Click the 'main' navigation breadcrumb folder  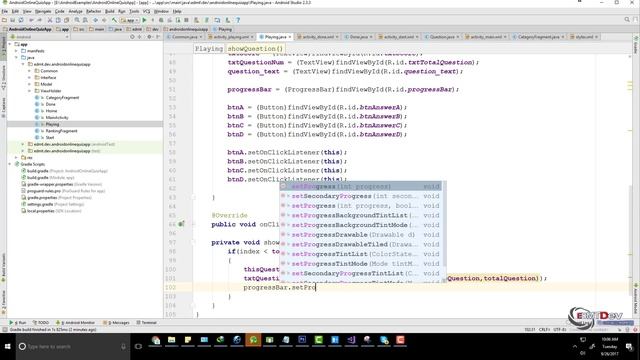(x=97, y=29)
